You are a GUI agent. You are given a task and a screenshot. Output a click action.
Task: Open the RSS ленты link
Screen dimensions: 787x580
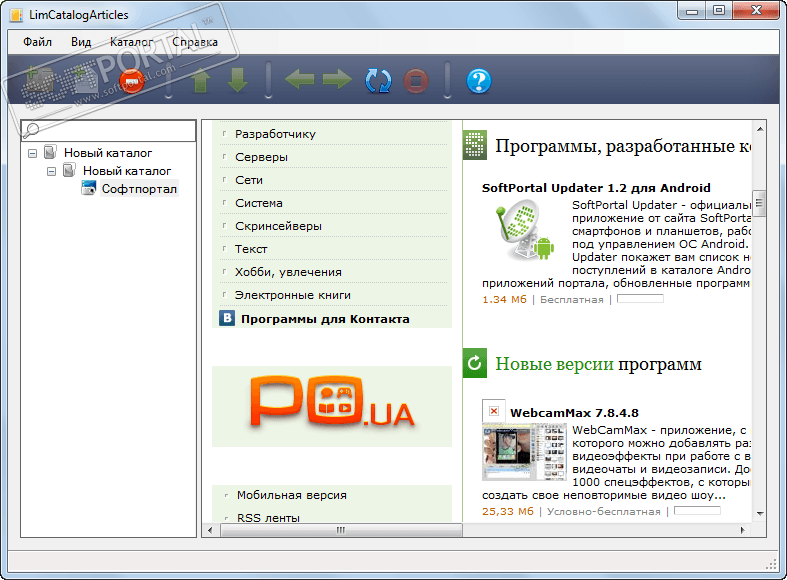coord(269,518)
